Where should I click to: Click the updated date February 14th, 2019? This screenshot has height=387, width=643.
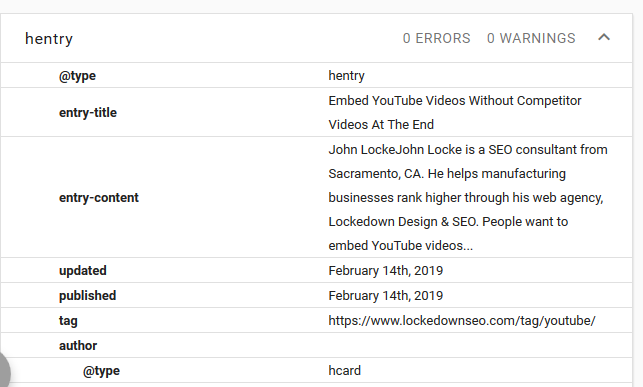(x=386, y=271)
